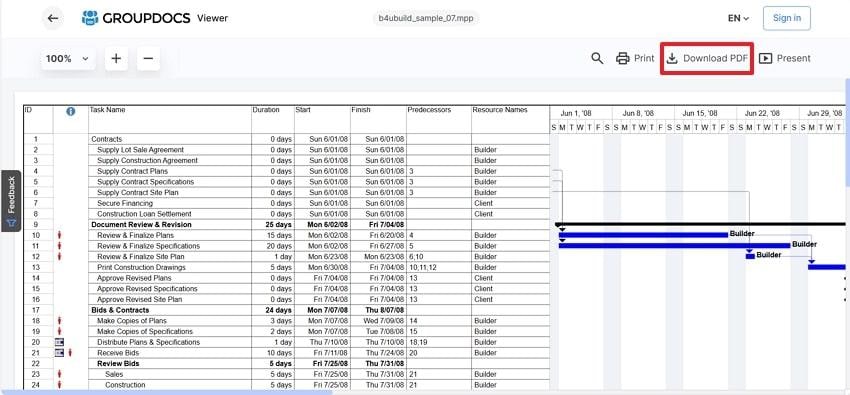Click the resource icon on row 23

pyautogui.click(x=60, y=374)
